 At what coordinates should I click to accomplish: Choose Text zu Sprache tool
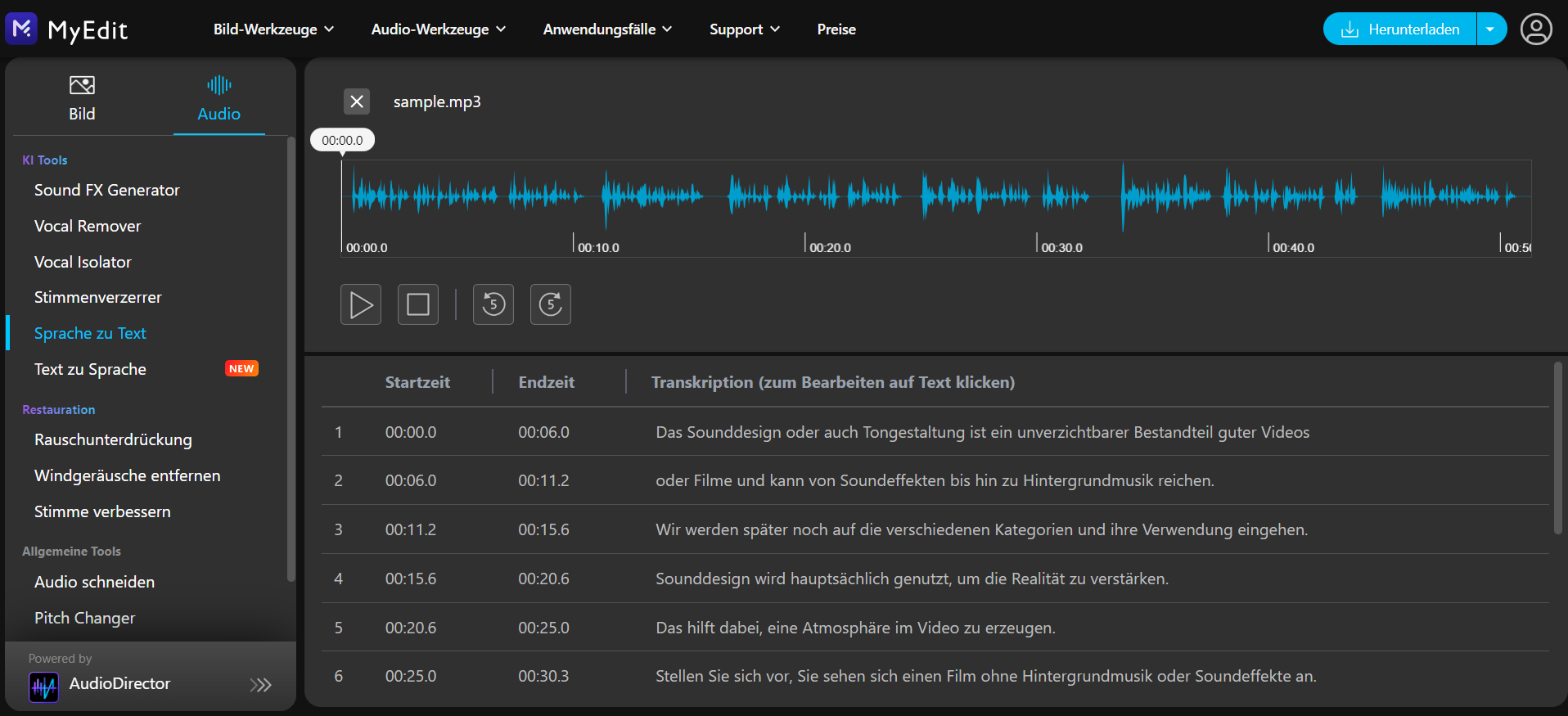point(90,369)
